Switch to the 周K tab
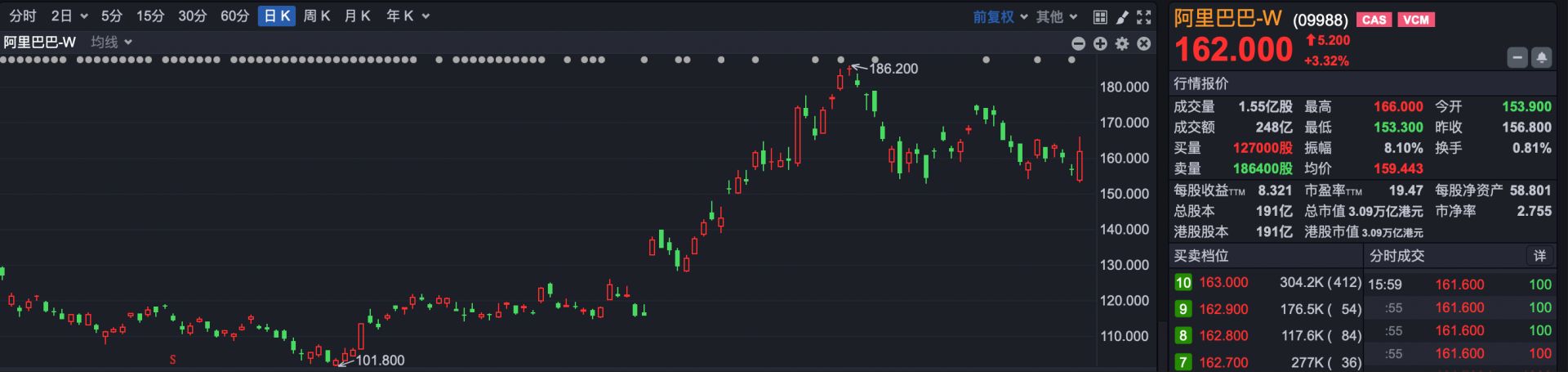 click(316, 16)
